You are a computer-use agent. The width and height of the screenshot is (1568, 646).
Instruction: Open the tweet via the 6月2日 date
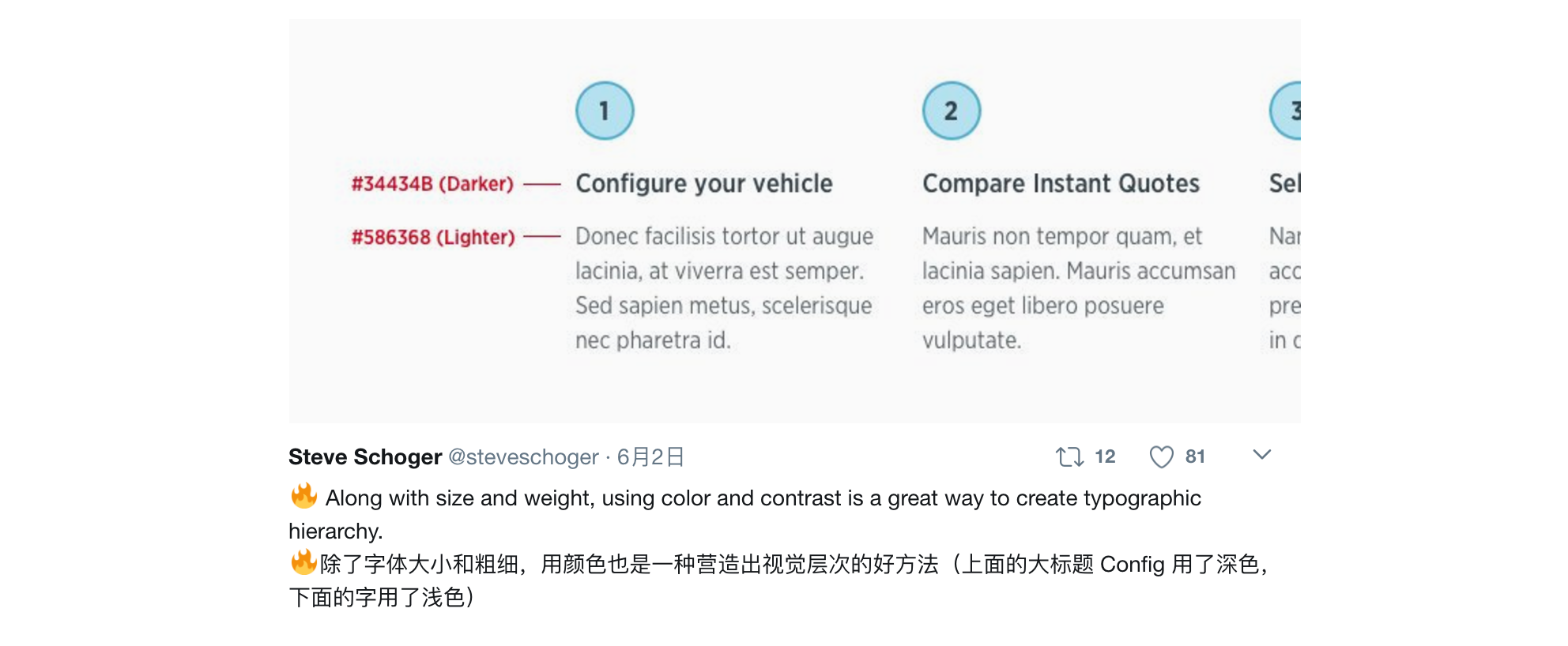(650, 456)
